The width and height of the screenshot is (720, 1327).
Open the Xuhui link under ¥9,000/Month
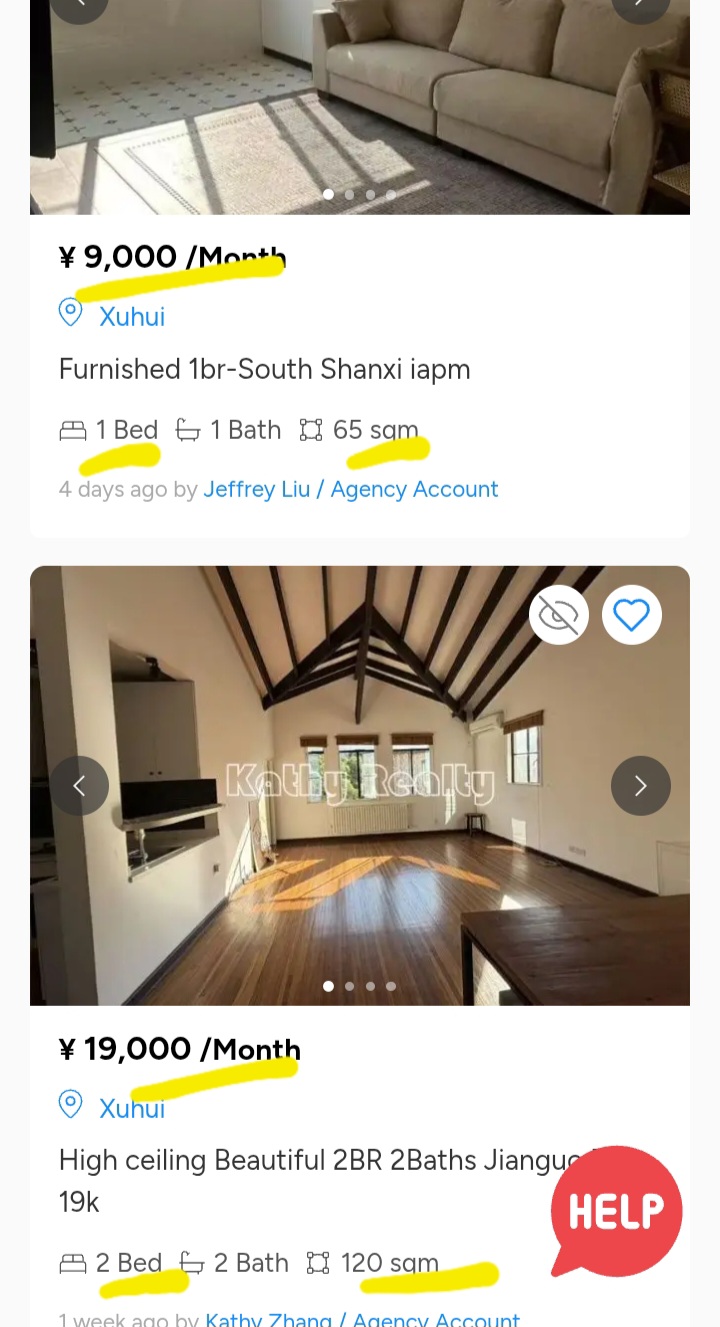tap(132, 317)
